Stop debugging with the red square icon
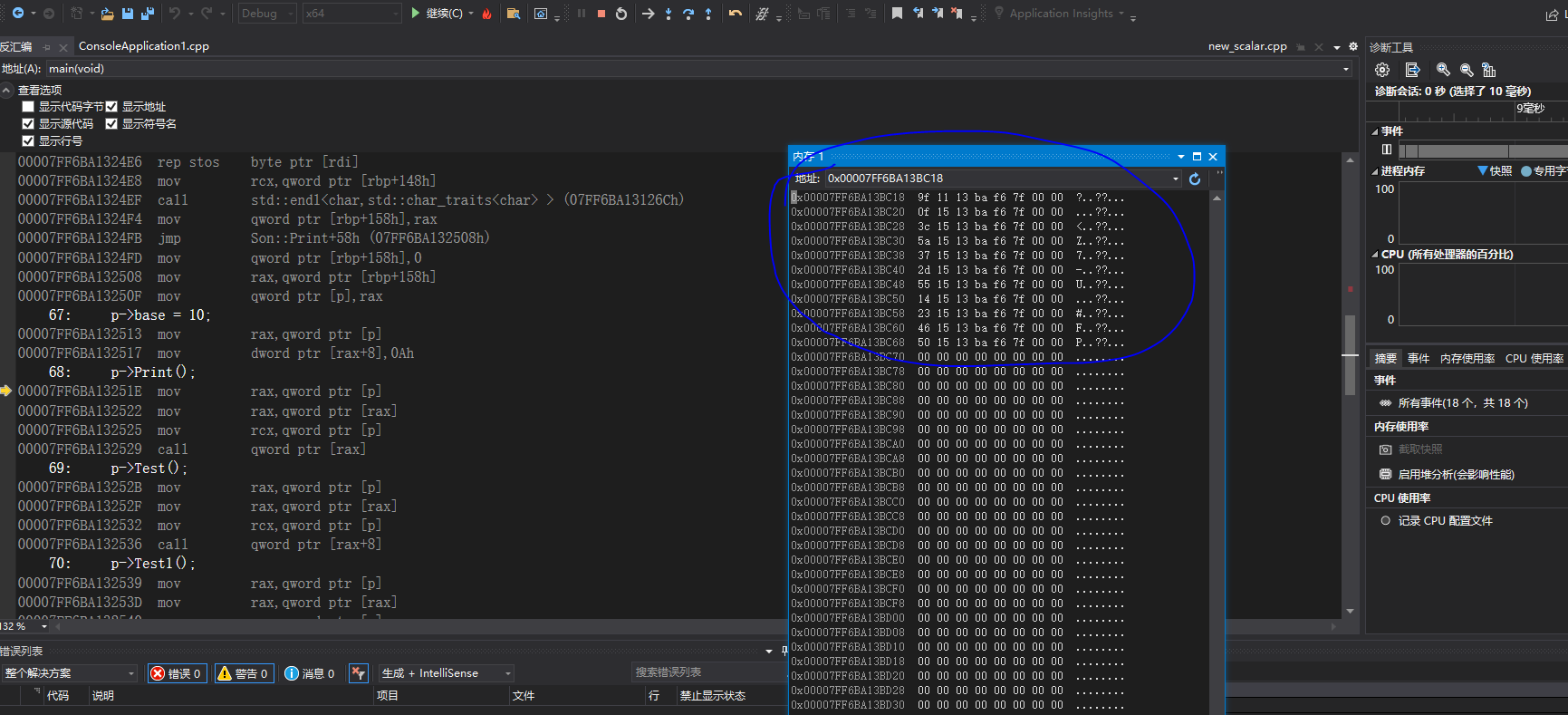 [x=601, y=14]
